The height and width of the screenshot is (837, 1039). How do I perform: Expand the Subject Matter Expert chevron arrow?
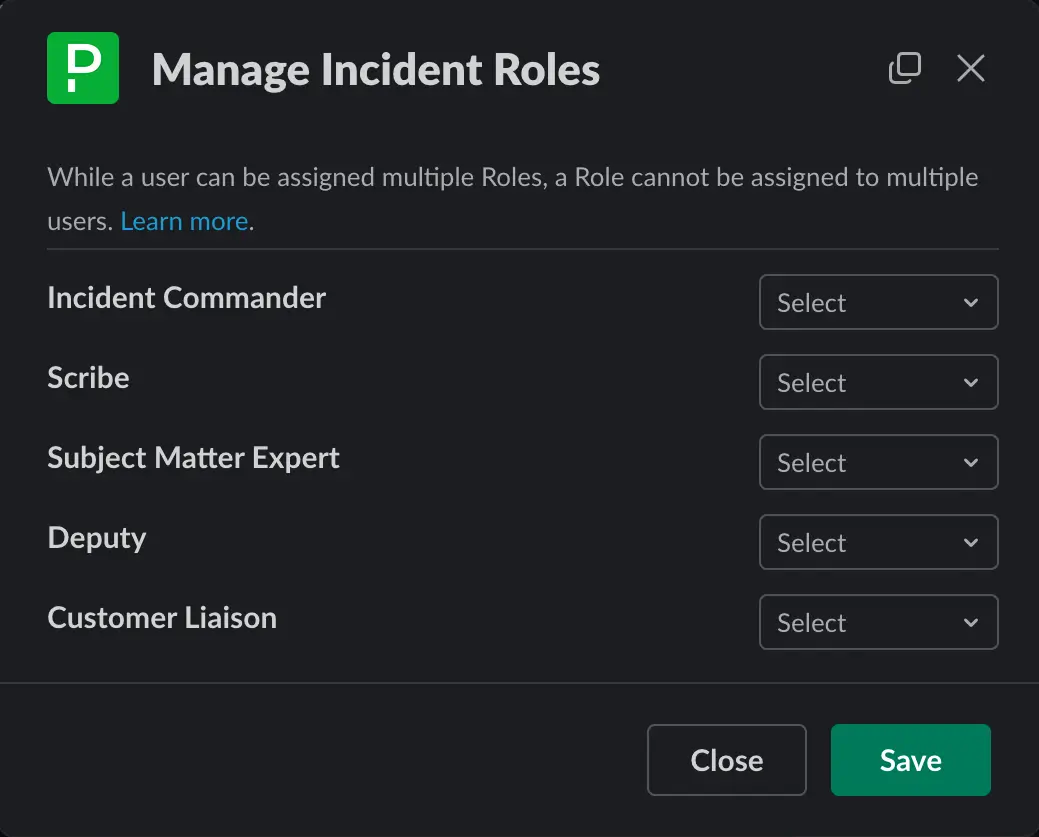coord(970,463)
